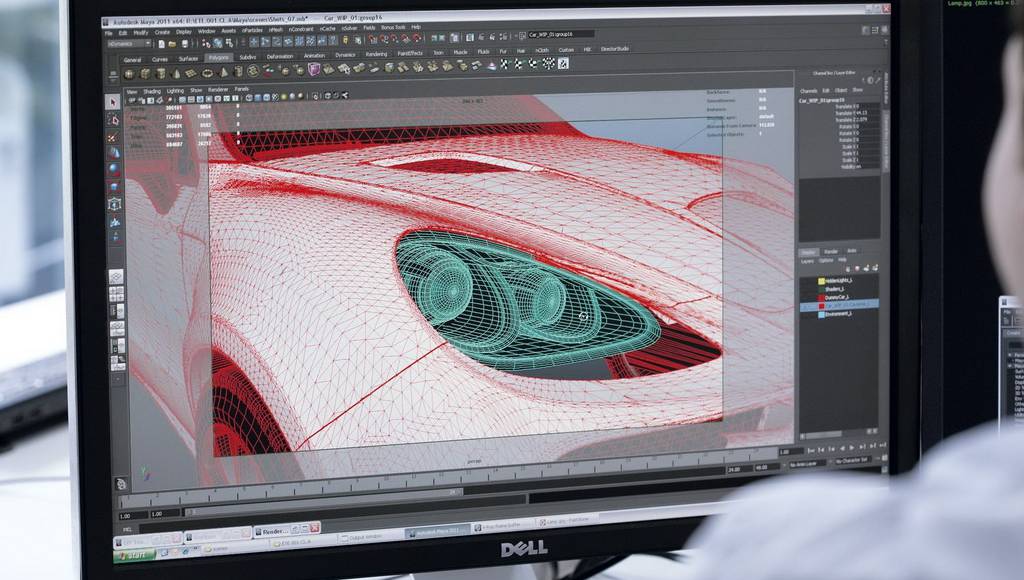
Task: Click the Open Scene folder icon
Action: (172, 44)
